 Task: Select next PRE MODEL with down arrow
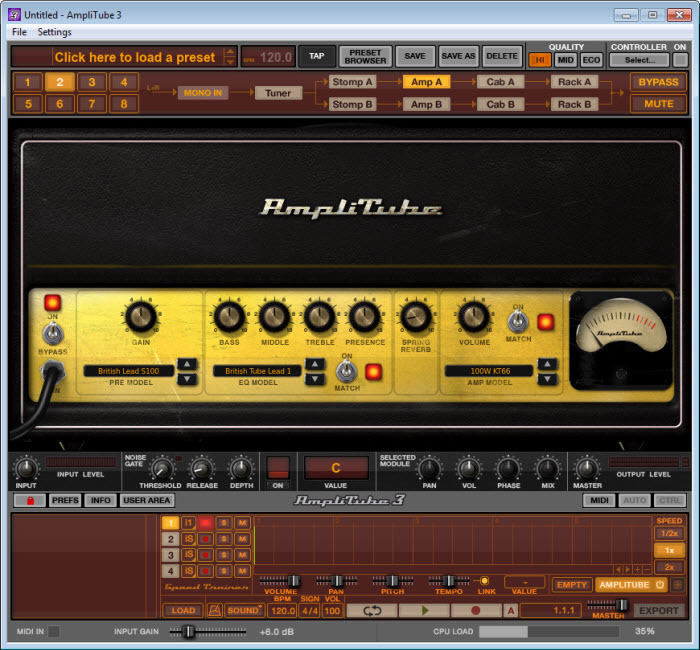(x=187, y=379)
